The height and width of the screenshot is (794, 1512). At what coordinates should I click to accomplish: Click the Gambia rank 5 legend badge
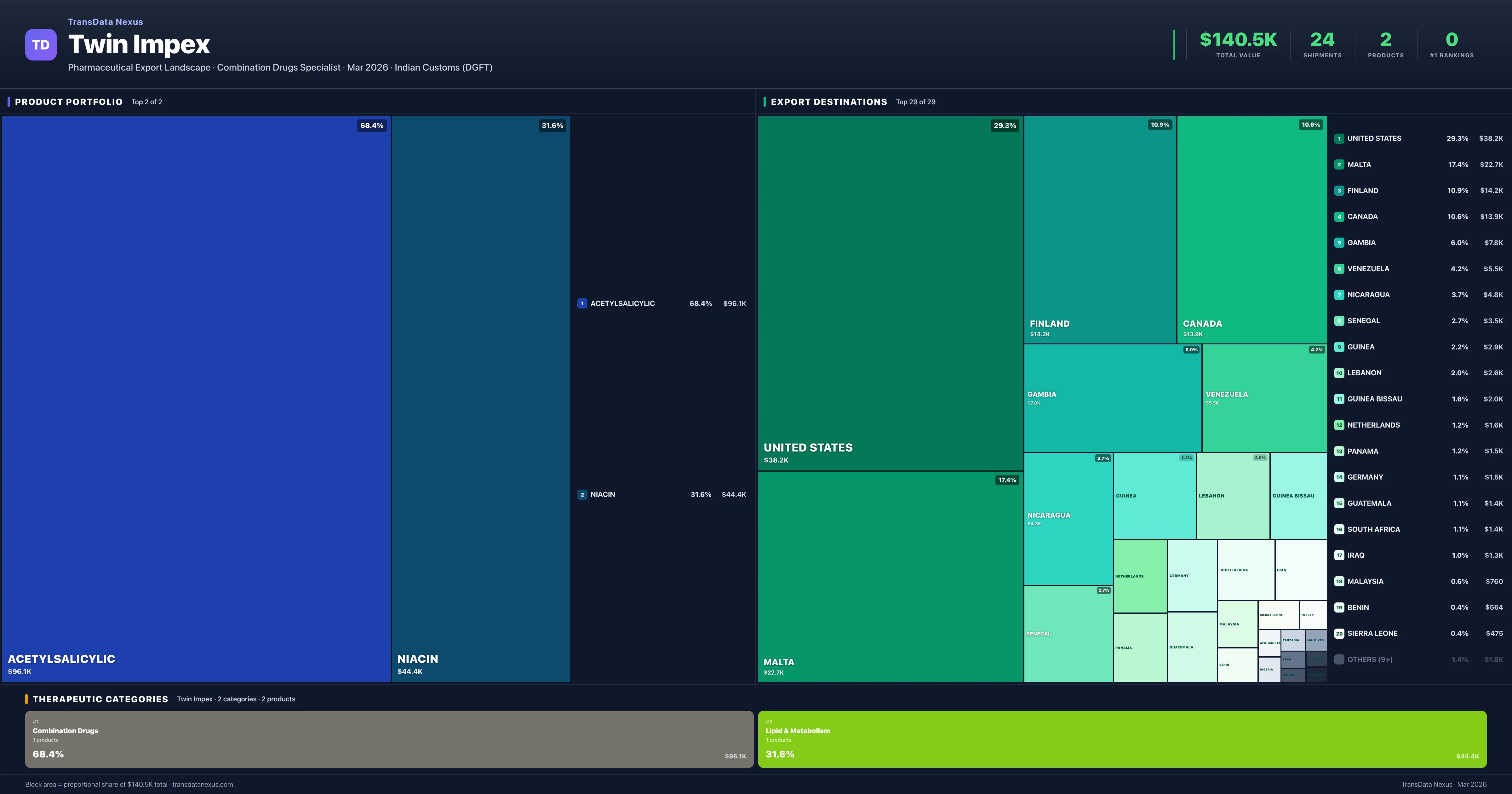[1339, 243]
